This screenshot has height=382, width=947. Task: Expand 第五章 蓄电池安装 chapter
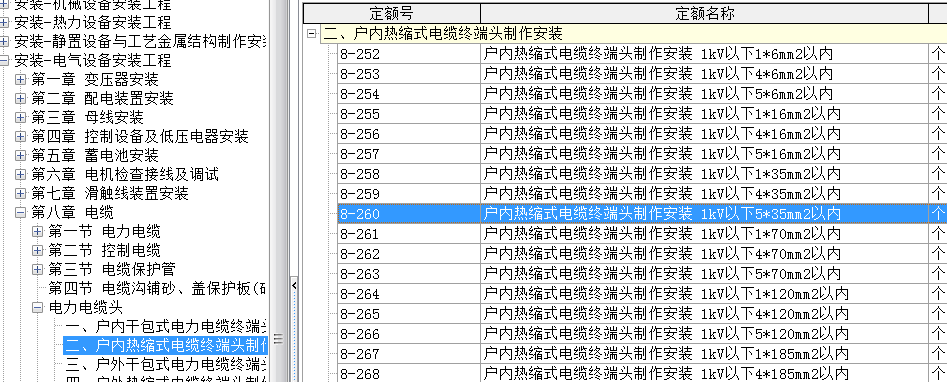tap(21, 155)
